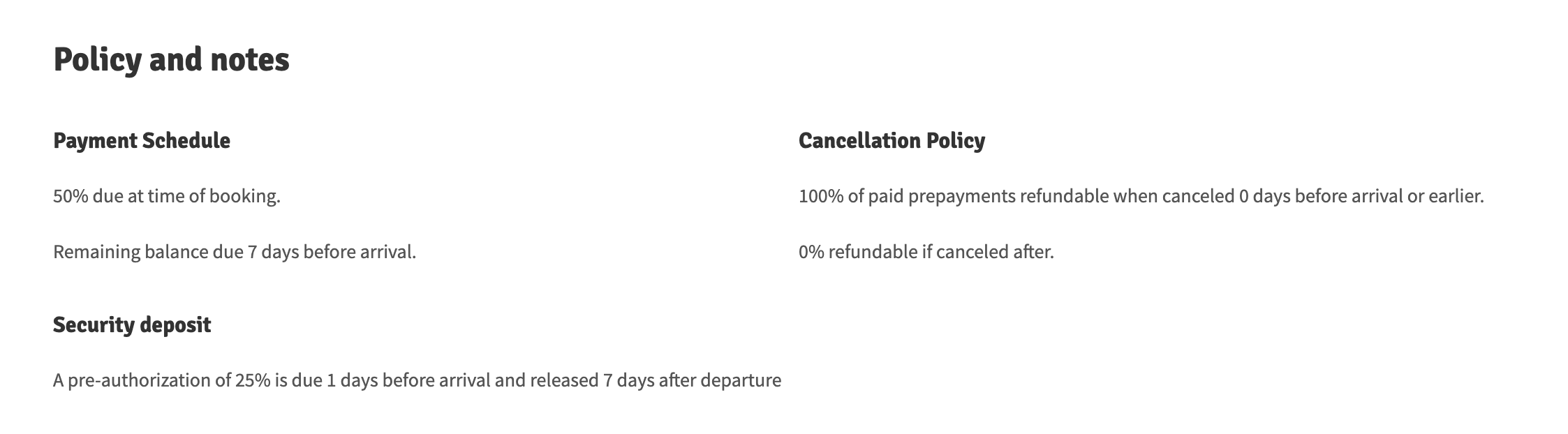Click the word "Policy" in the title

click(97, 60)
